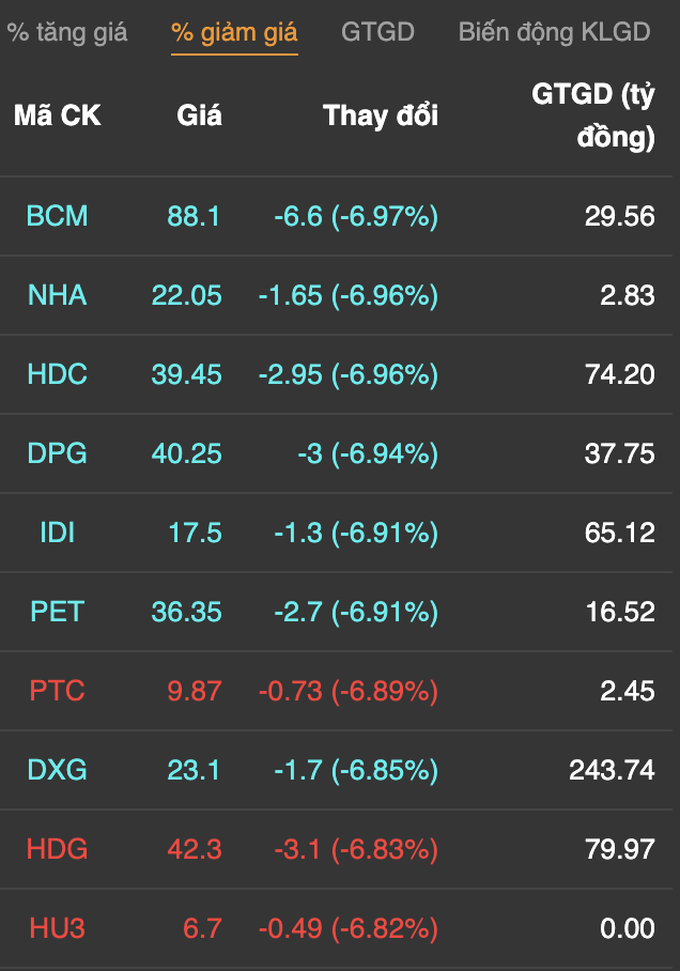Select the % giảm giá tab
680x971 pixels.
pyautogui.click(x=234, y=32)
